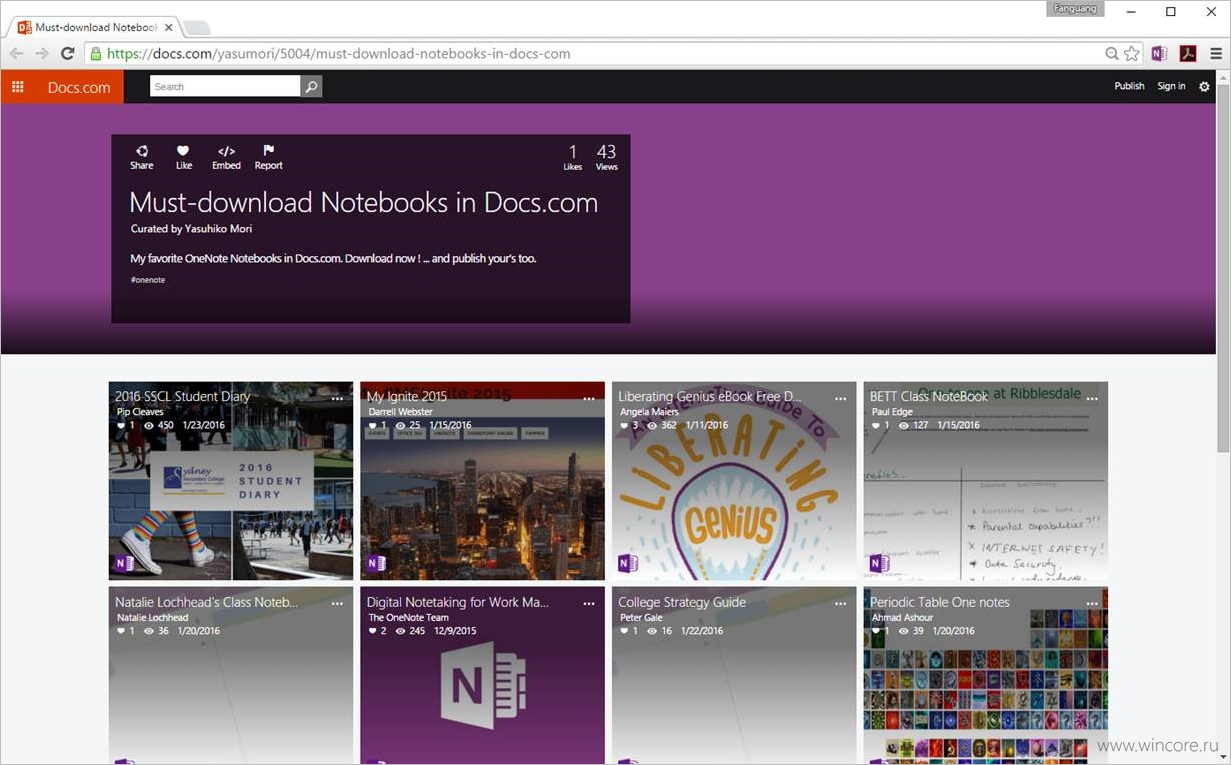Open options menu on BETT Class NoteBook
This screenshot has height=765, width=1231.
pos(1092,398)
